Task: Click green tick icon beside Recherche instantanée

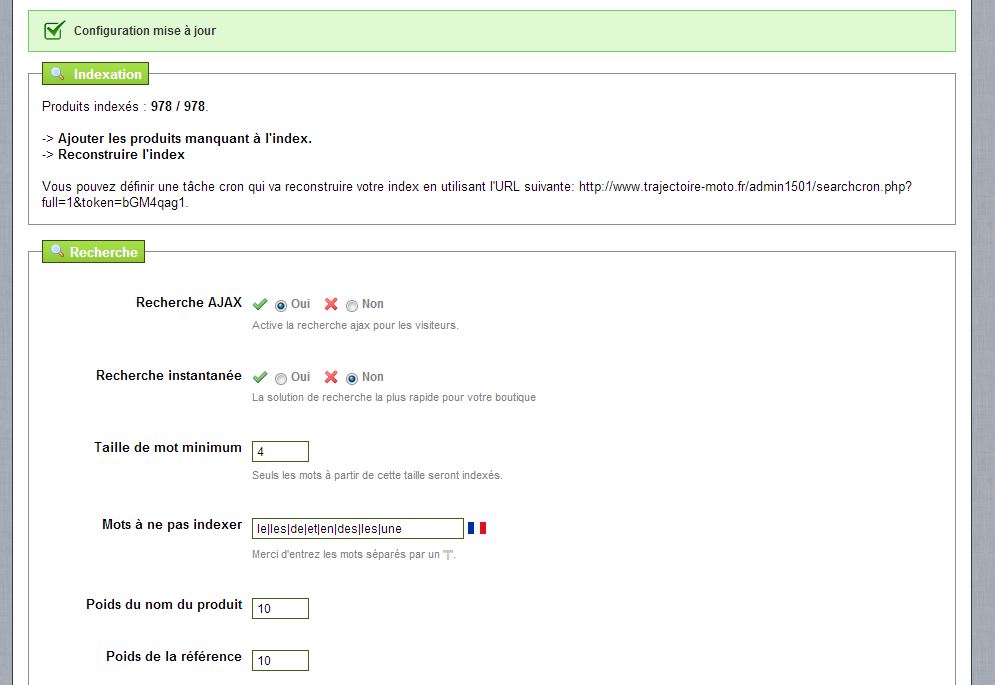Action: coord(260,377)
